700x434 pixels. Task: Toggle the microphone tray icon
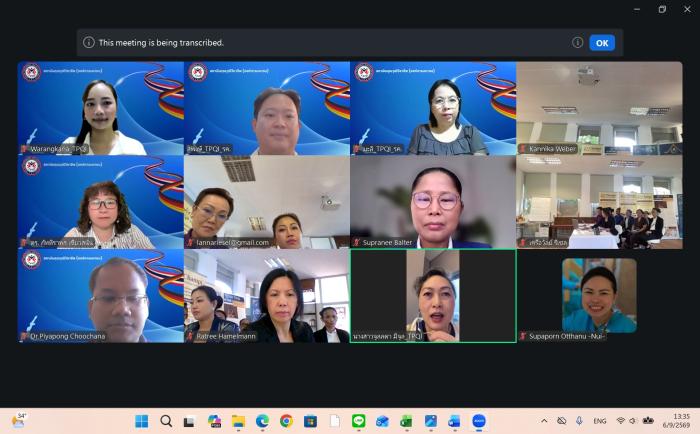(579, 421)
